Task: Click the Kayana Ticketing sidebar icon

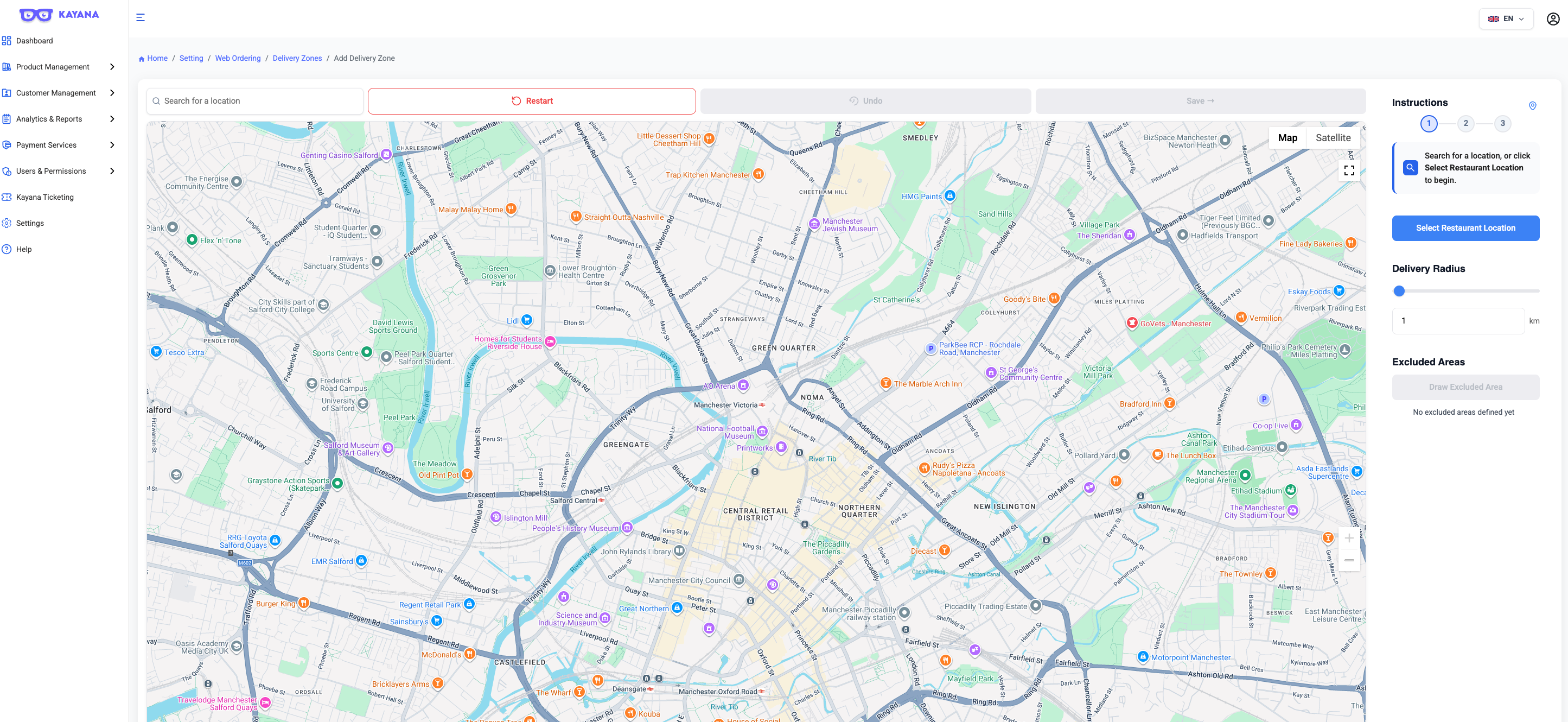Action: pos(7,198)
